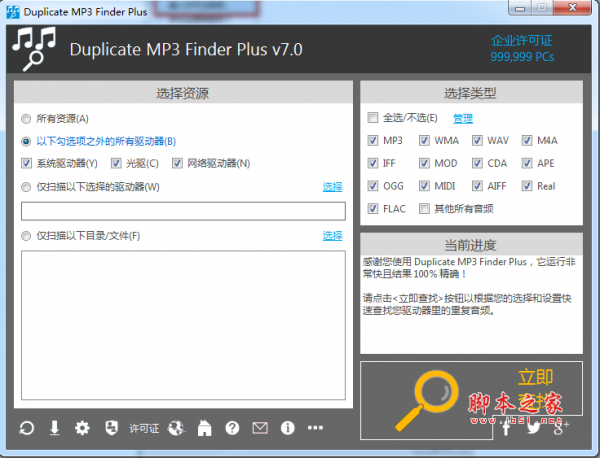This screenshot has height=458, width=600.
Task: Click the 选择类型 panel header
Action: [x=471, y=93]
